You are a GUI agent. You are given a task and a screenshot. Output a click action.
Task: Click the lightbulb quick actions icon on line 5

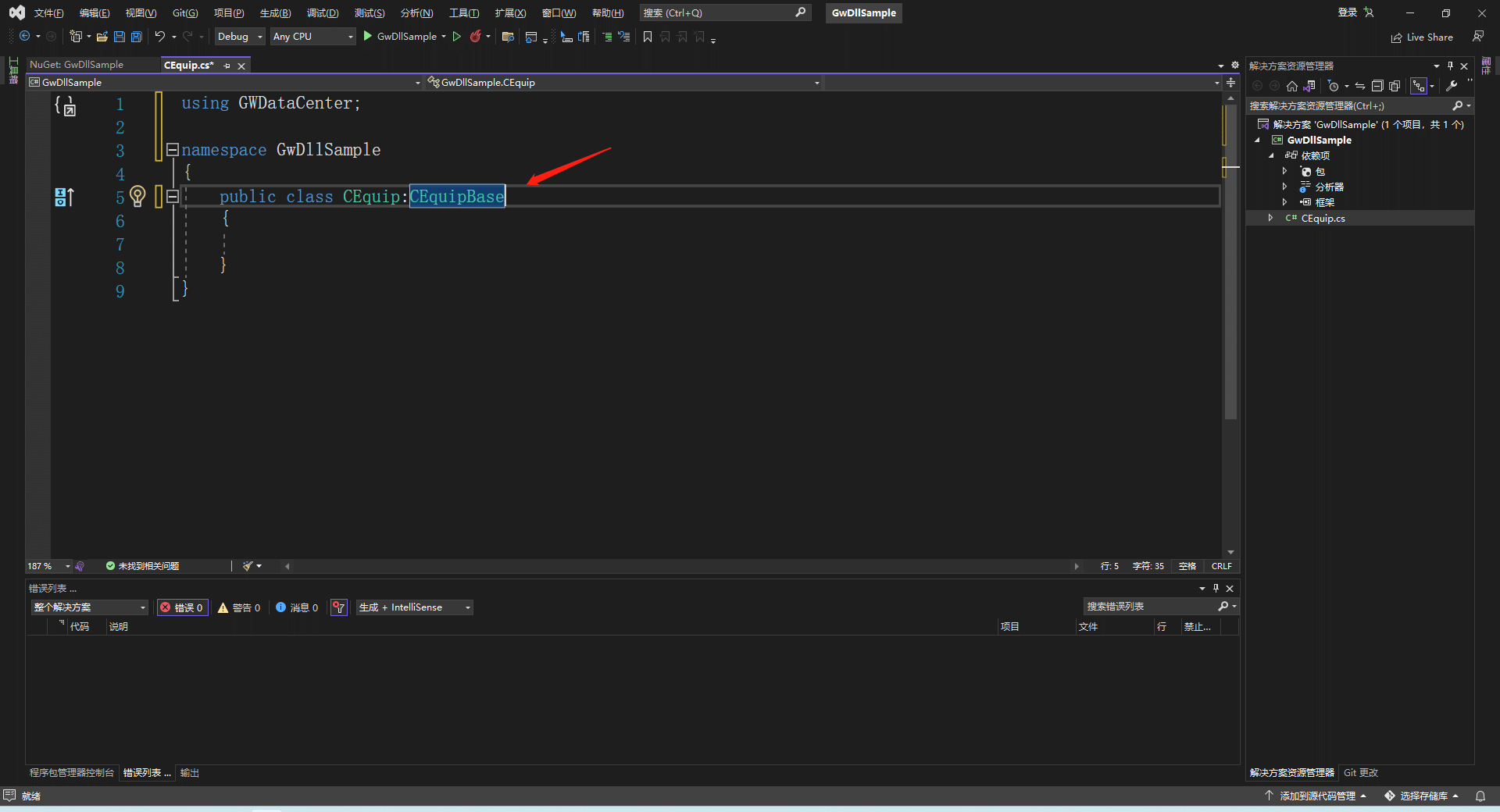137,195
